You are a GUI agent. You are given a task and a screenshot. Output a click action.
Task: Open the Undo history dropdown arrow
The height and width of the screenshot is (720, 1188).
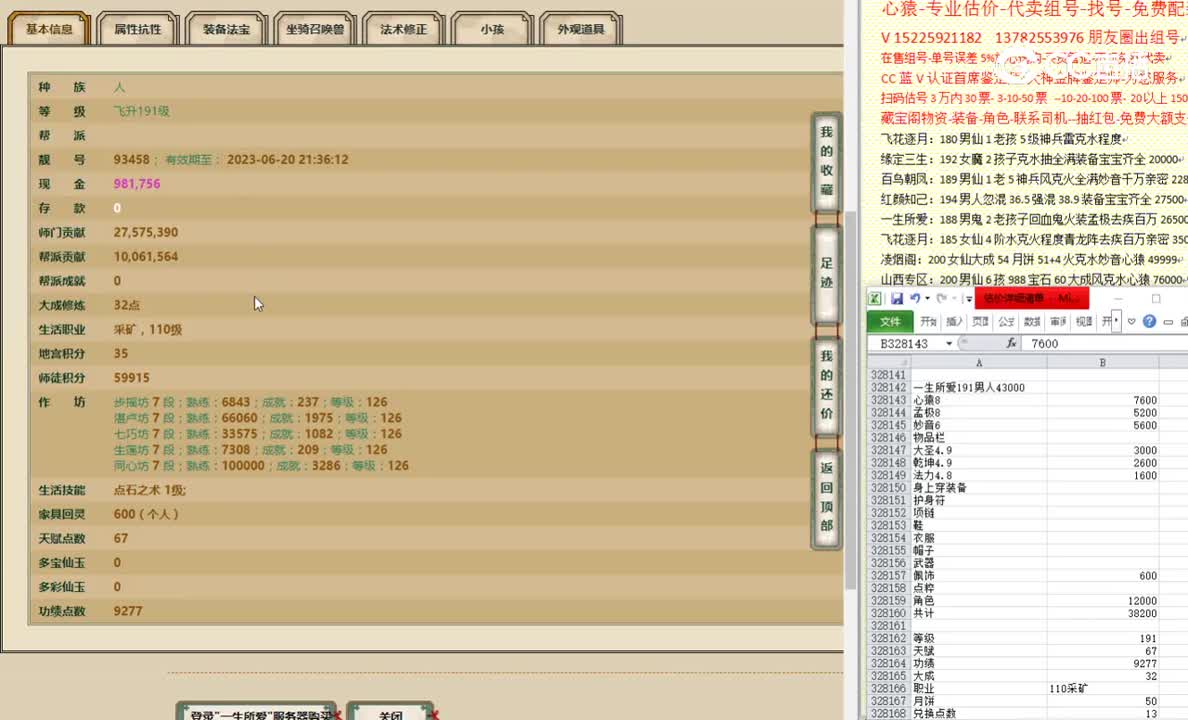click(927, 299)
